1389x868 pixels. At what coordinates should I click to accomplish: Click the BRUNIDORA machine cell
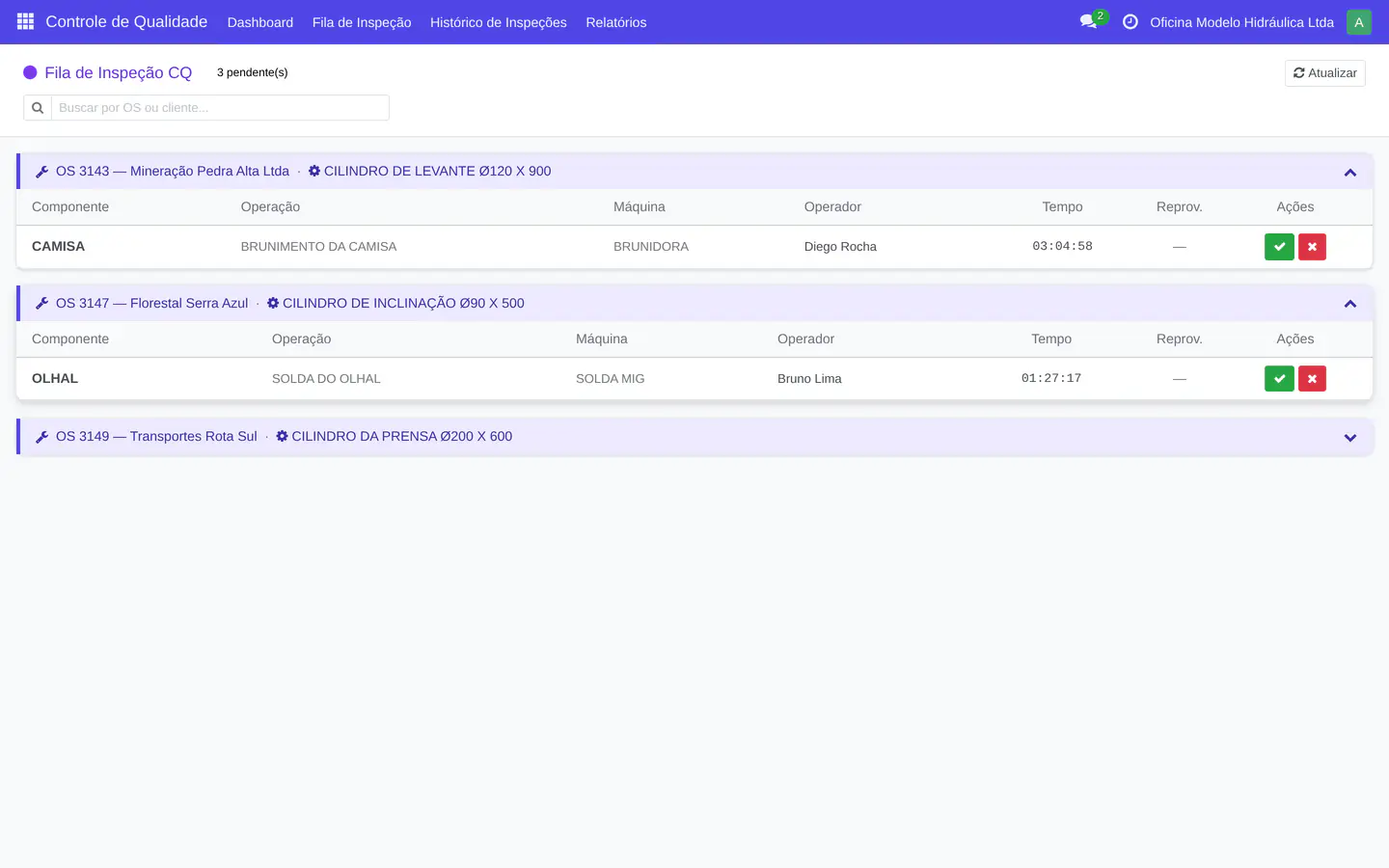coord(651,247)
